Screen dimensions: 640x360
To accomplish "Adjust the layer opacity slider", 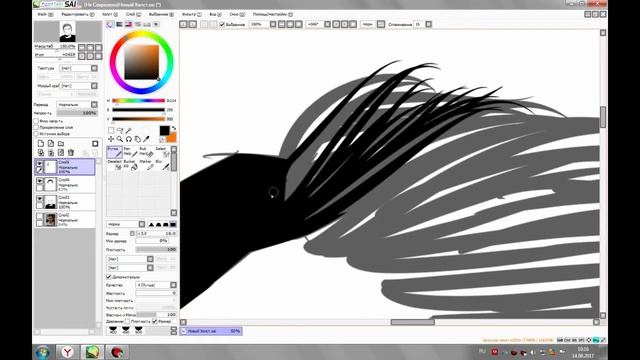I will [x=77, y=113].
